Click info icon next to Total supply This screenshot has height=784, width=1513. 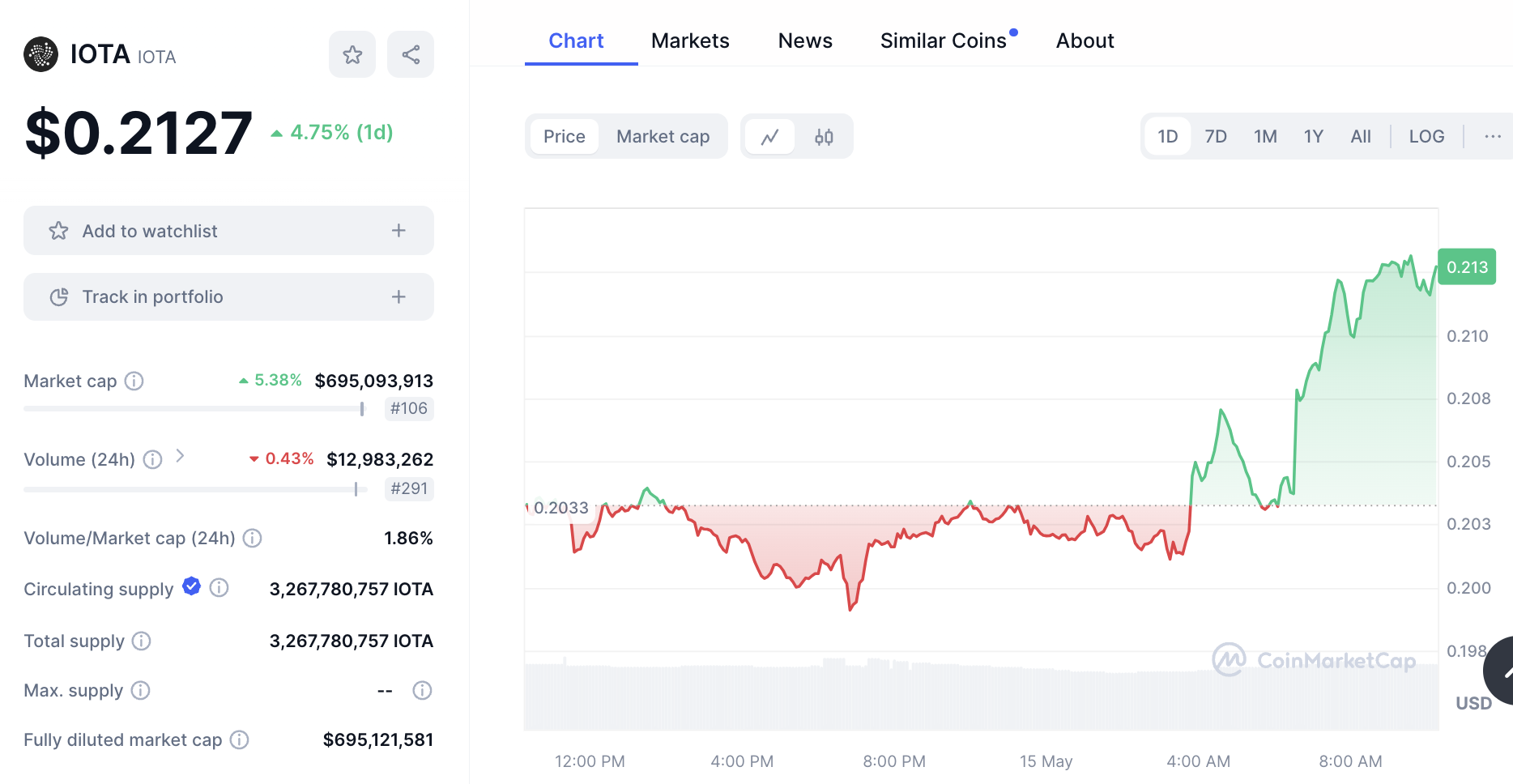pos(142,641)
